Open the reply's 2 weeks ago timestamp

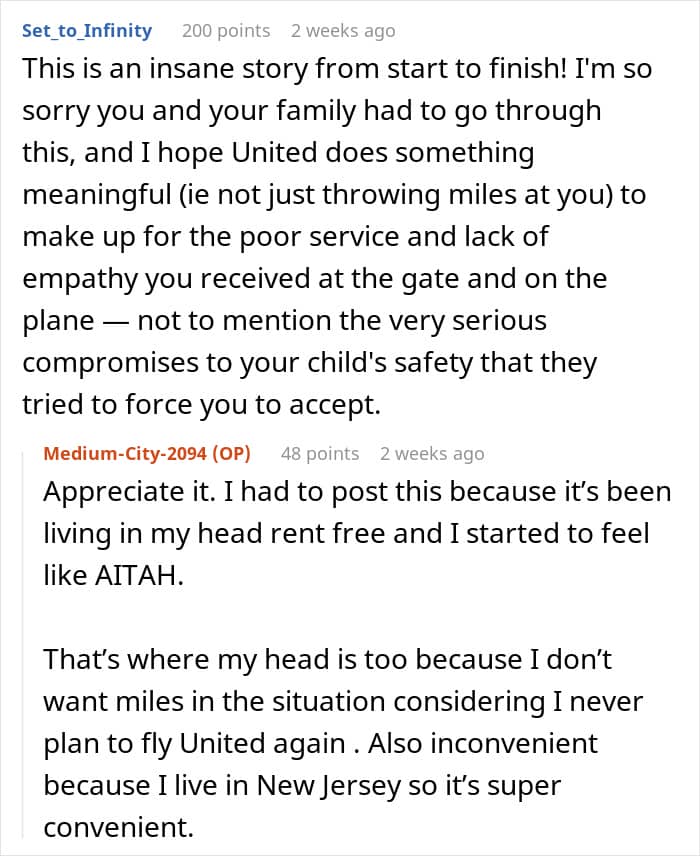[432, 453]
